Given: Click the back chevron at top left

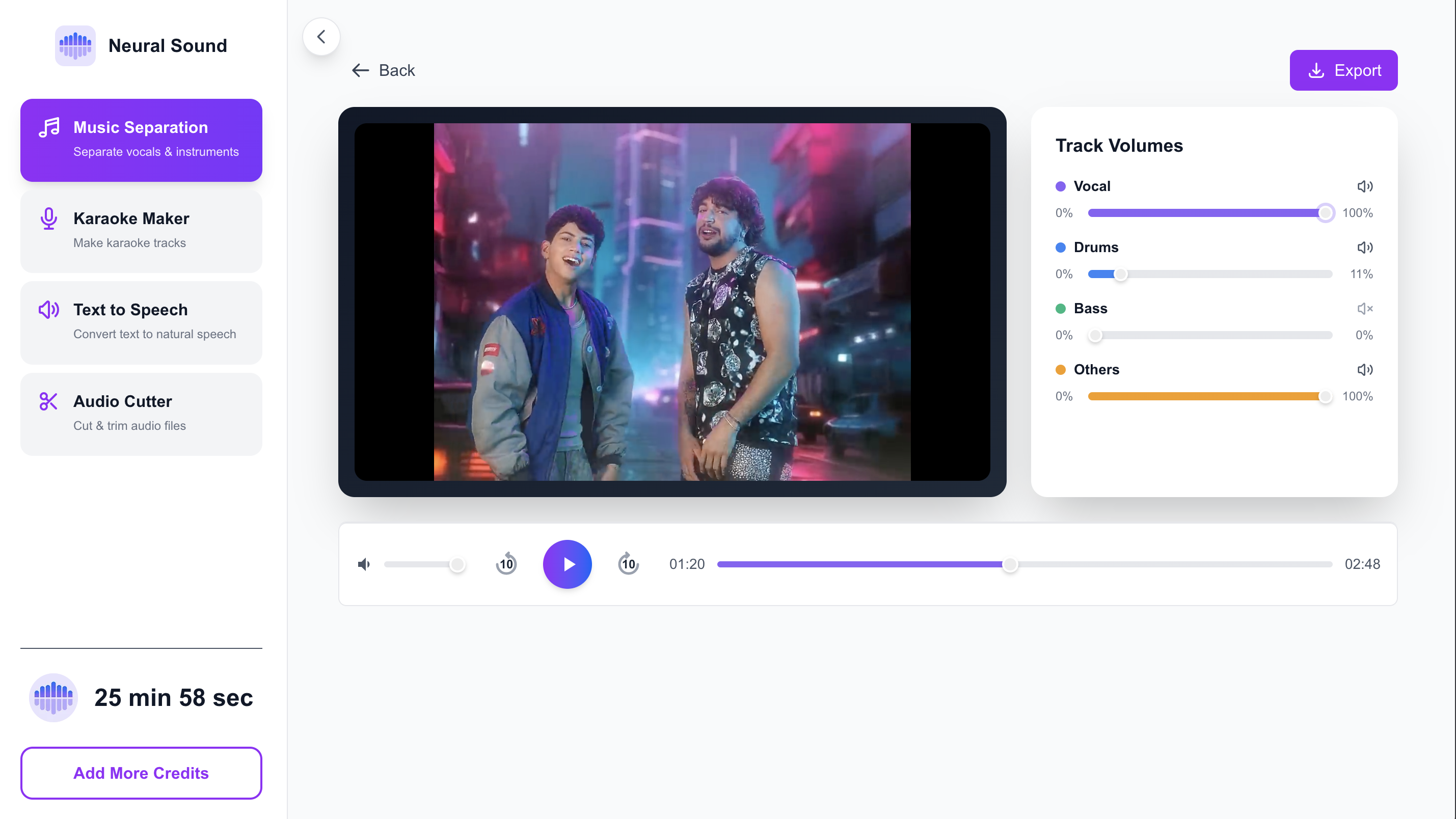Looking at the screenshot, I should [x=321, y=36].
